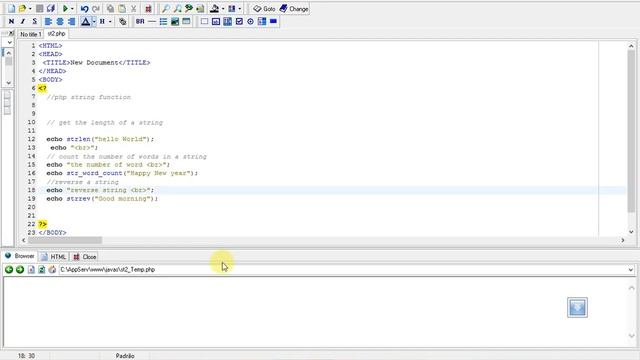Align text right

coord(72,21)
